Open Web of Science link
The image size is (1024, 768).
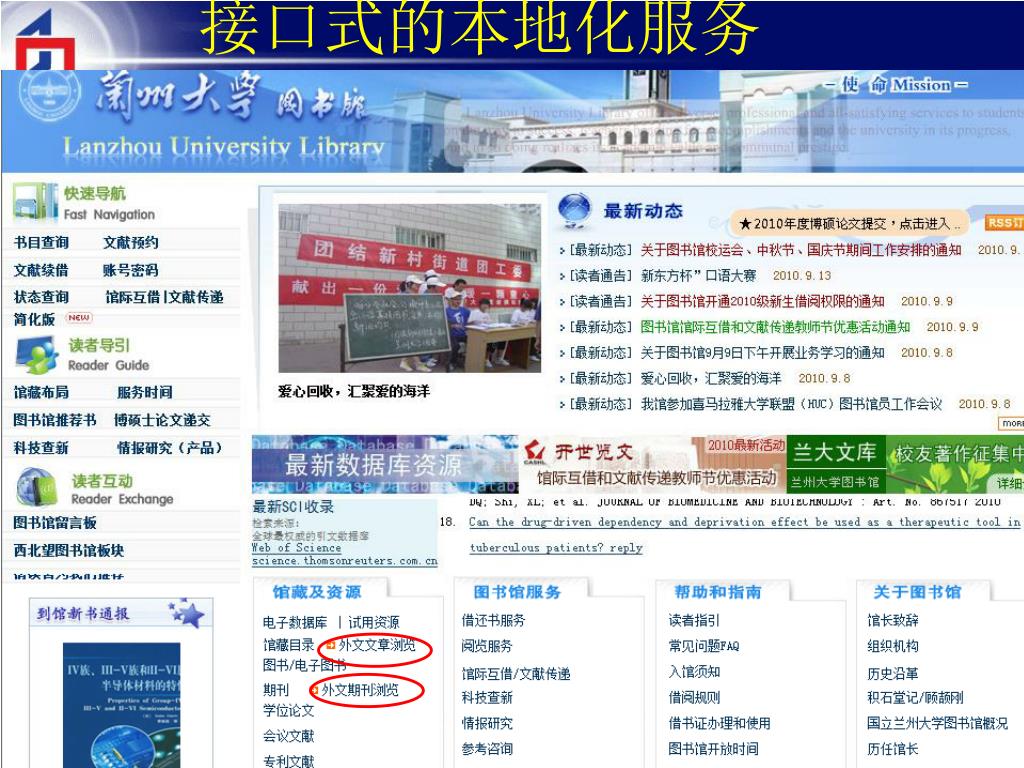pyautogui.click(x=296, y=548)
